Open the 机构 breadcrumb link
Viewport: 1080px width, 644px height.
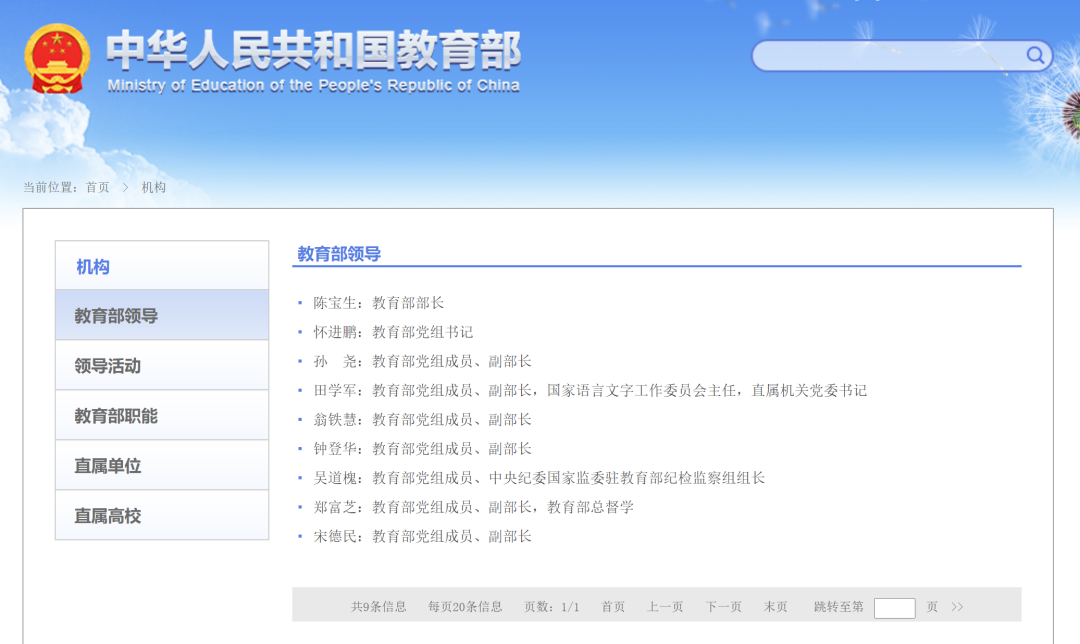point(154,187)
